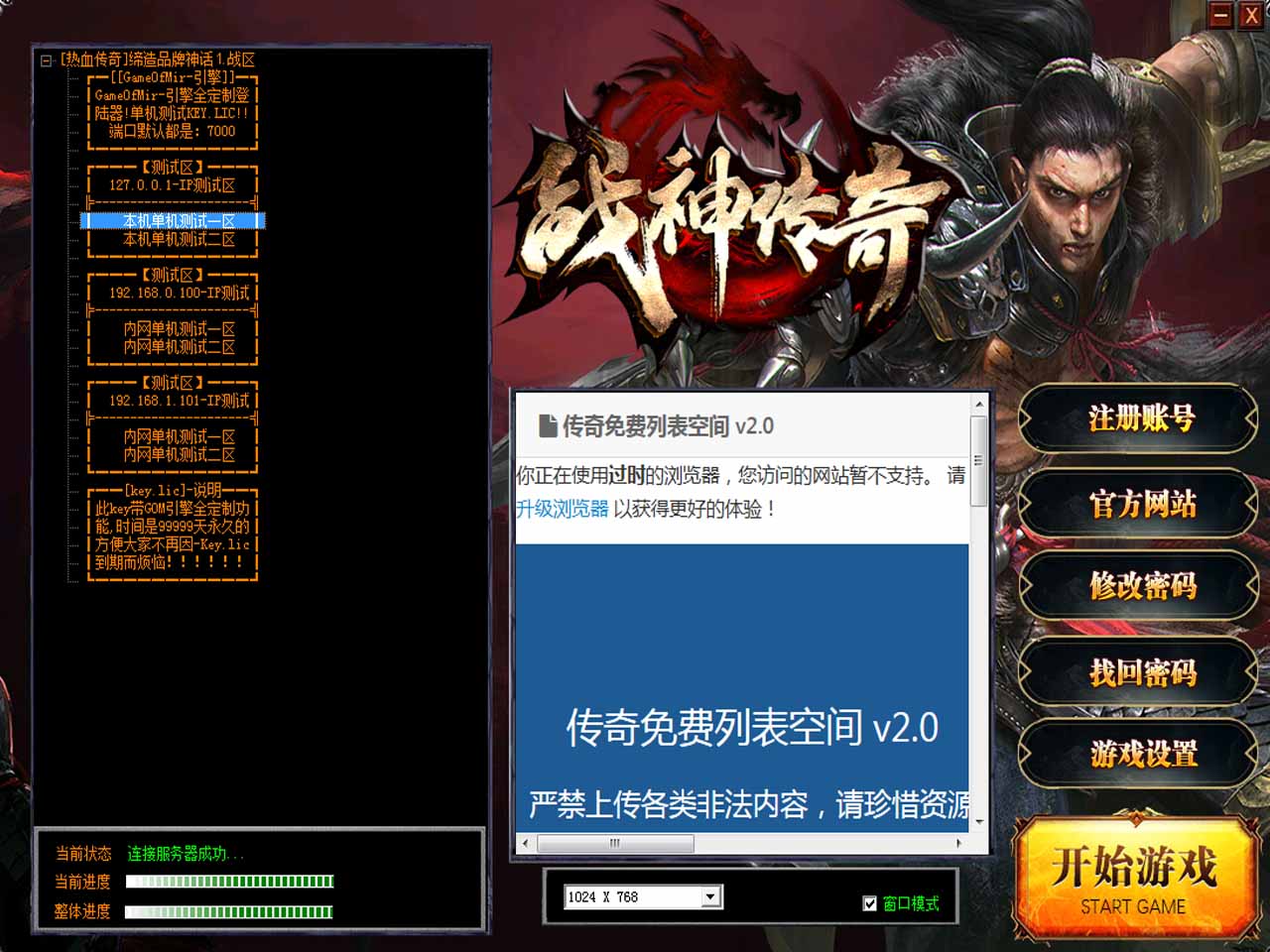
Task: Open the 官方网站 official website
Action: (x=1140, y=504)
